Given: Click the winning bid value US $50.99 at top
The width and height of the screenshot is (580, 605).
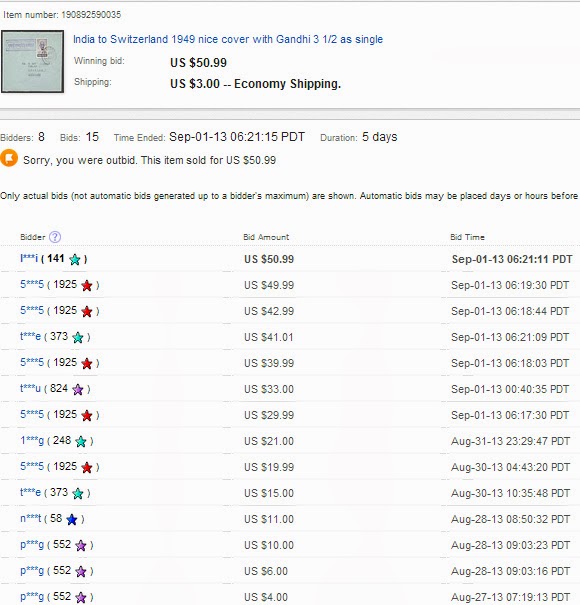Looking at the screenshot, I should (x=198, y=63).
